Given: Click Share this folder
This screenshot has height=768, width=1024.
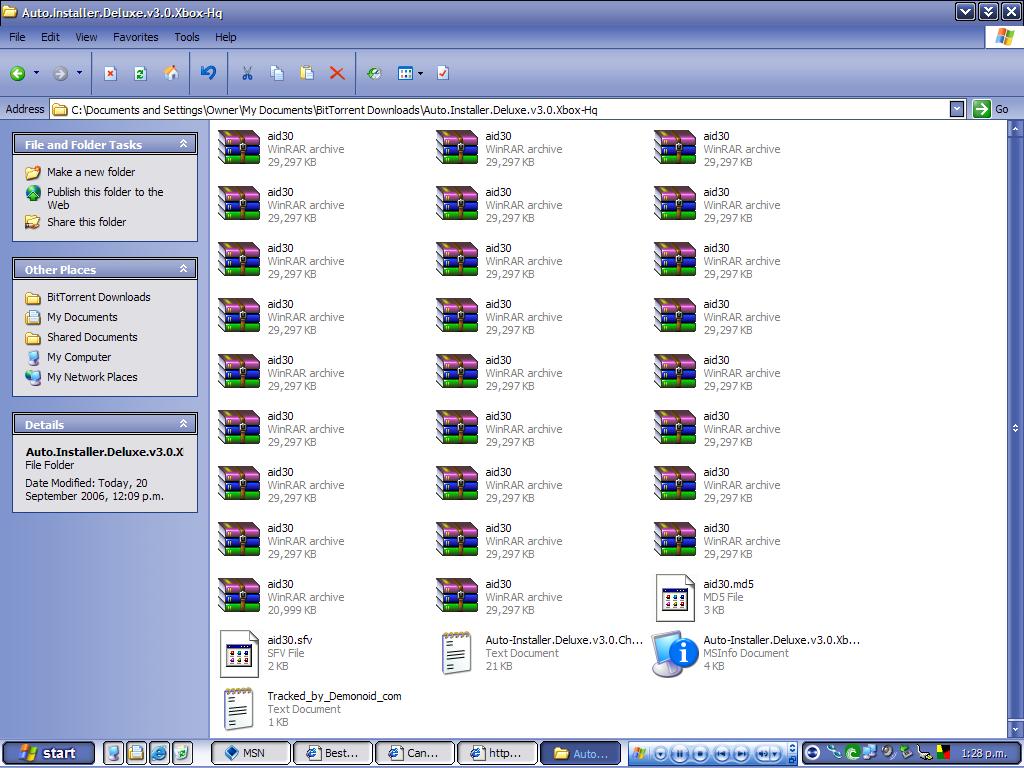Looking at the screenshot, I should [x=86, y=222].
